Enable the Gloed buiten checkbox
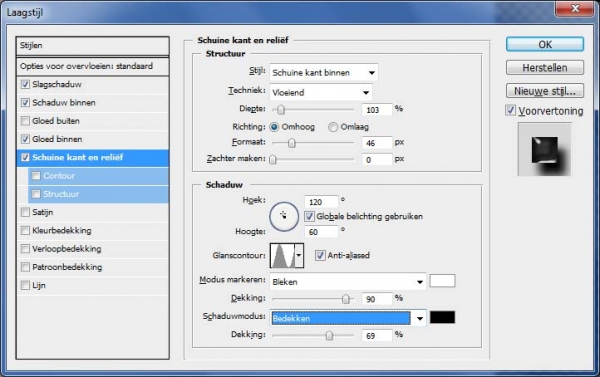 25,121
